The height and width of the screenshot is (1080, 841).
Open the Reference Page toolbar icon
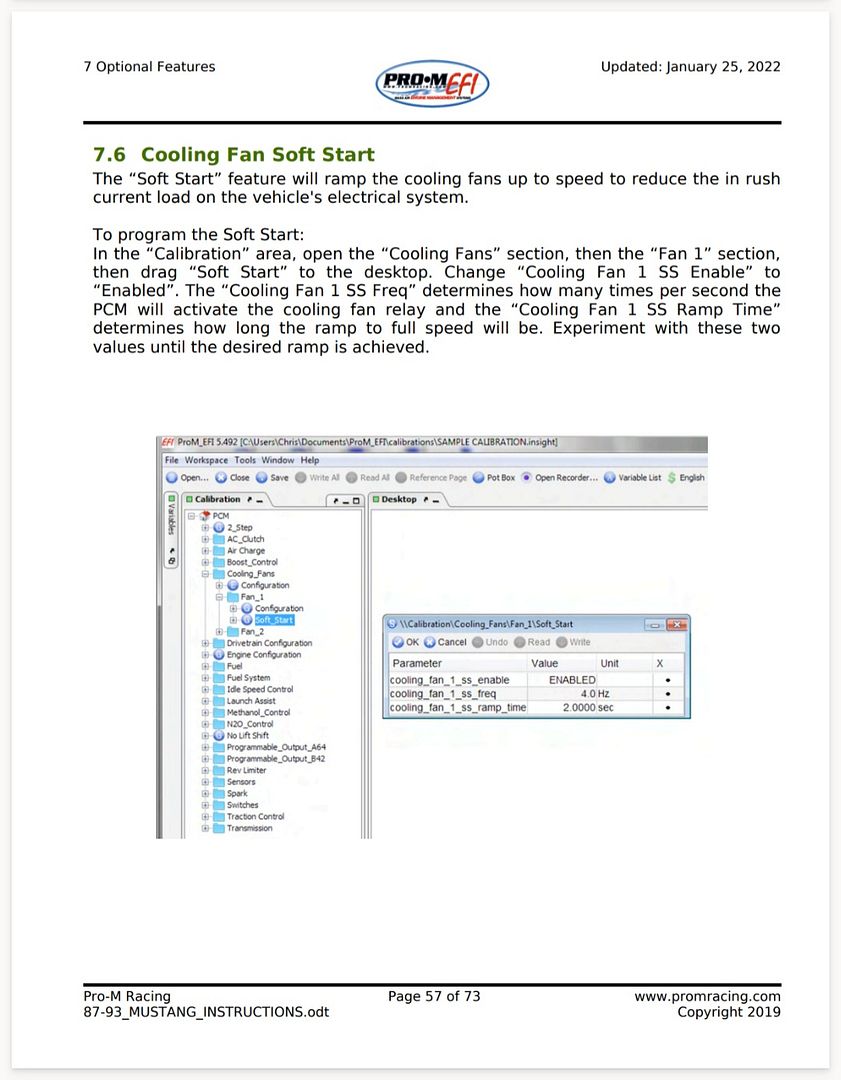401,477
